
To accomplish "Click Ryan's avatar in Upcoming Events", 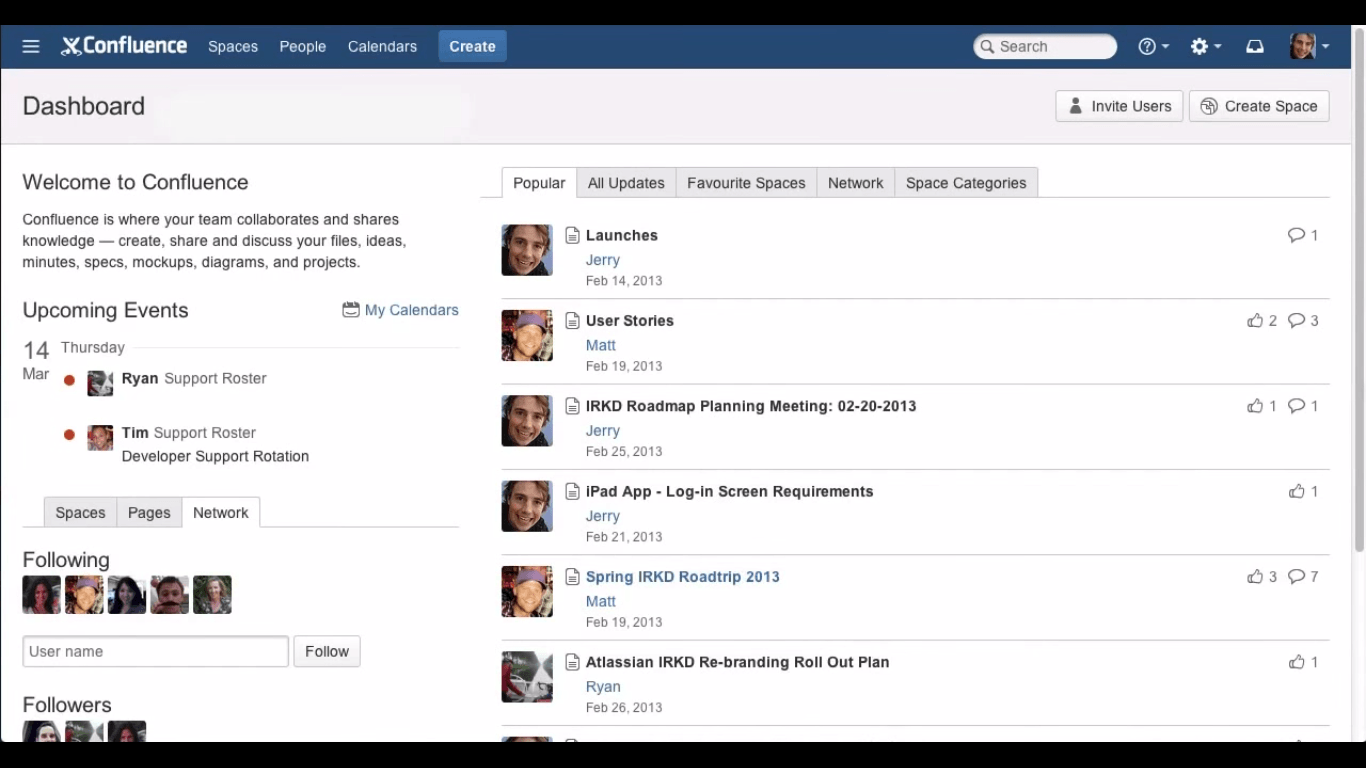I will tap(100, 383).
